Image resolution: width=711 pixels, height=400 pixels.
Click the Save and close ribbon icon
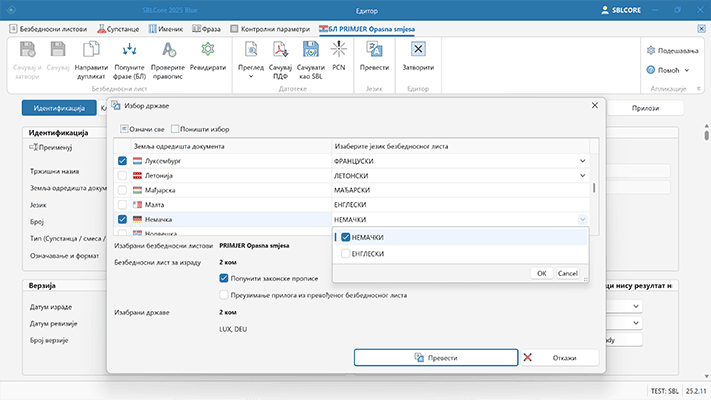click(27, 49)
